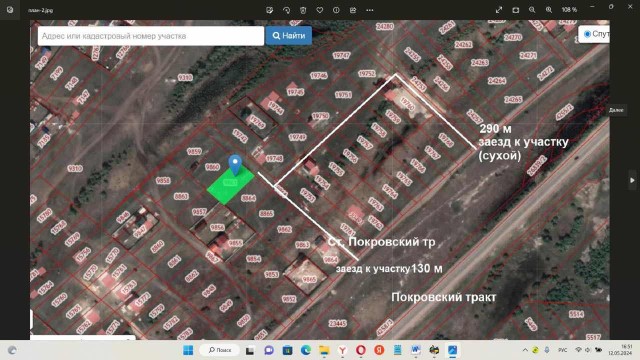
Task: Click the active Photos taskbar icon
Action: pos(453,350)
